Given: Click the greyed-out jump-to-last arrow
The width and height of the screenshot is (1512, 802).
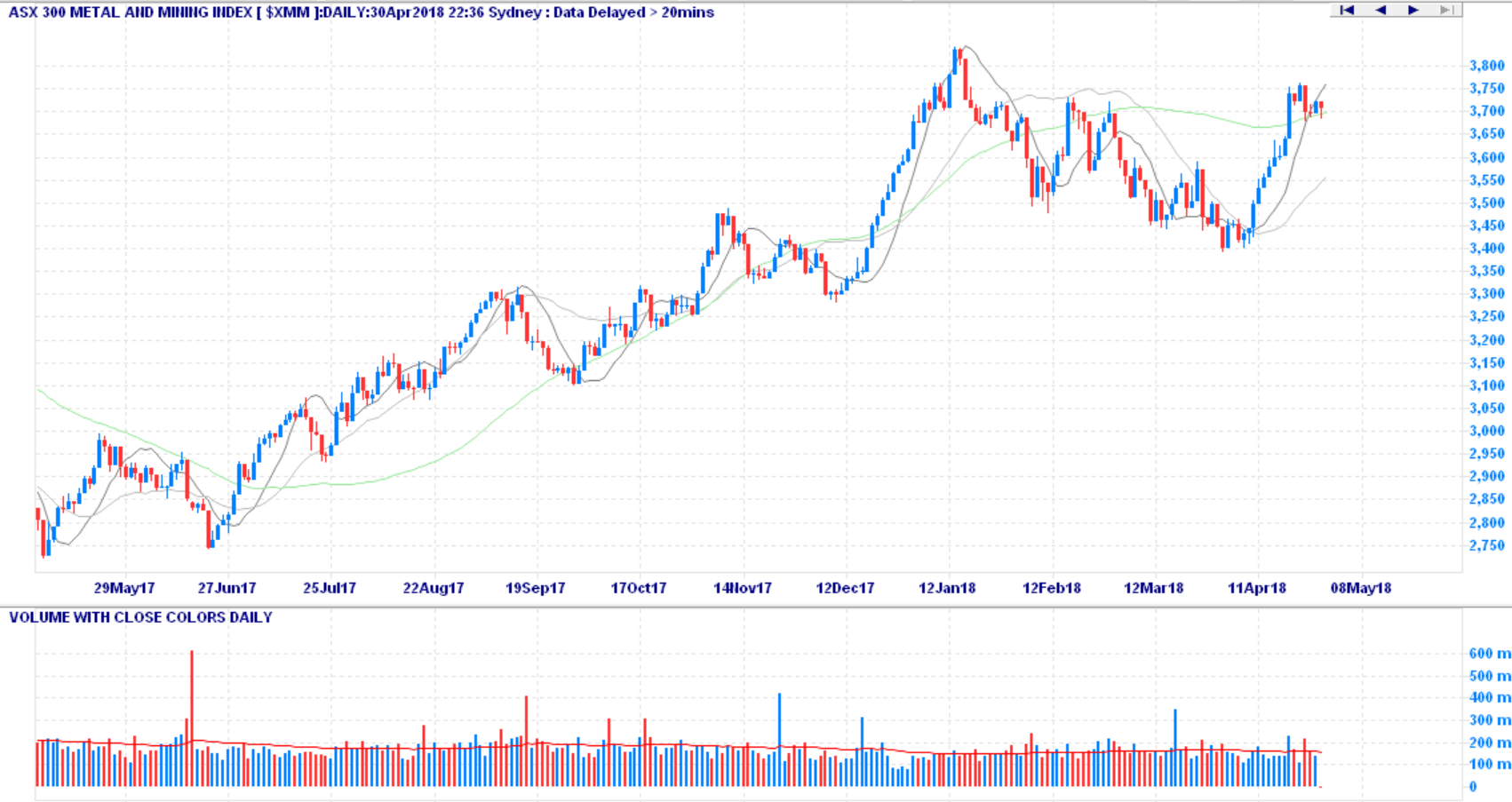Looking at the screenshot, I should [1445, 10].
